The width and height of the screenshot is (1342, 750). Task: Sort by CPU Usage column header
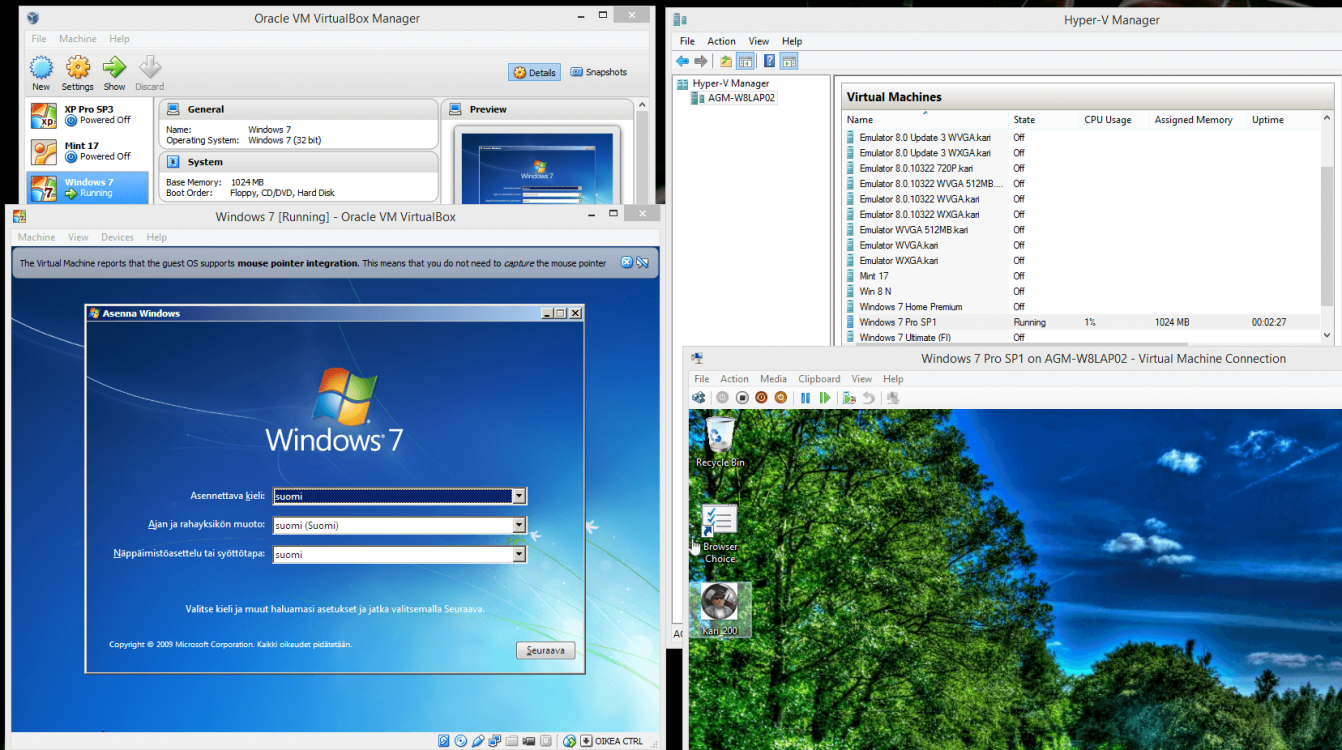click(x=1115, y=120)
